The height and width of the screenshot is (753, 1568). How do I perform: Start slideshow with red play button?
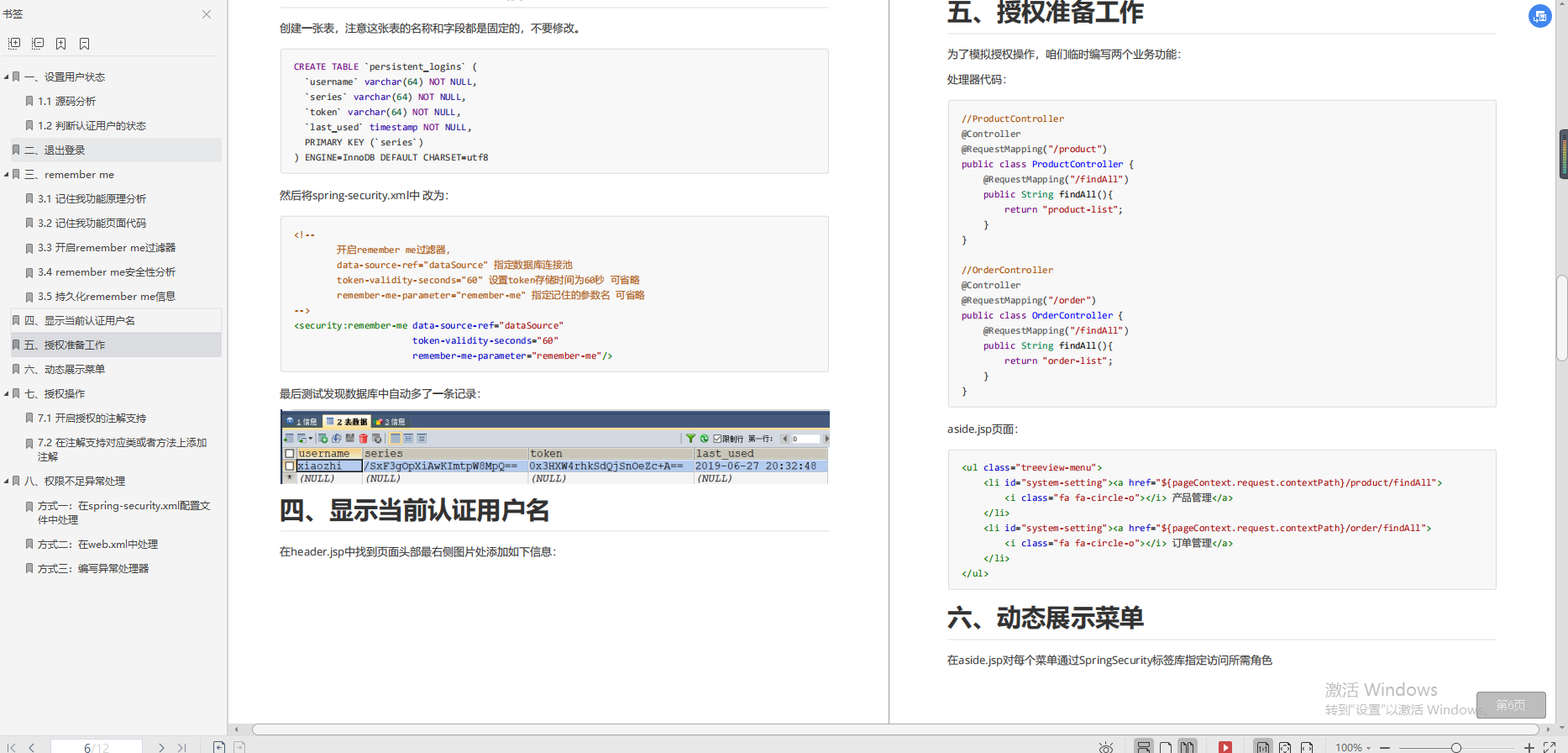(x=1225, y=747)
